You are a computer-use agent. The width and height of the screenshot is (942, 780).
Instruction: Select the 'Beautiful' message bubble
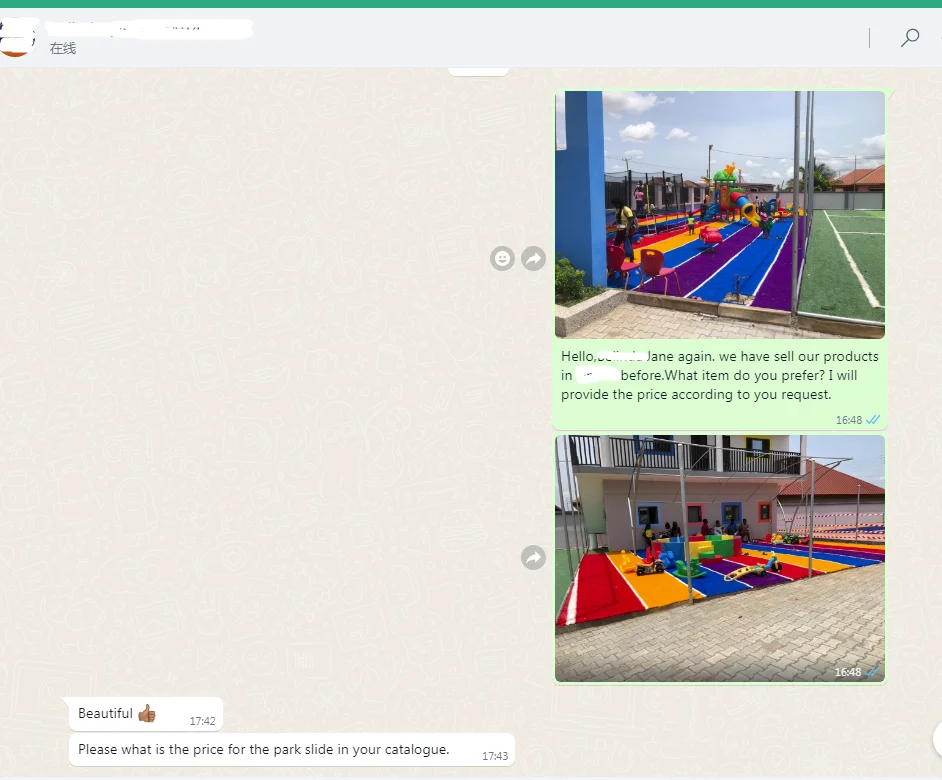coord(105,713)
